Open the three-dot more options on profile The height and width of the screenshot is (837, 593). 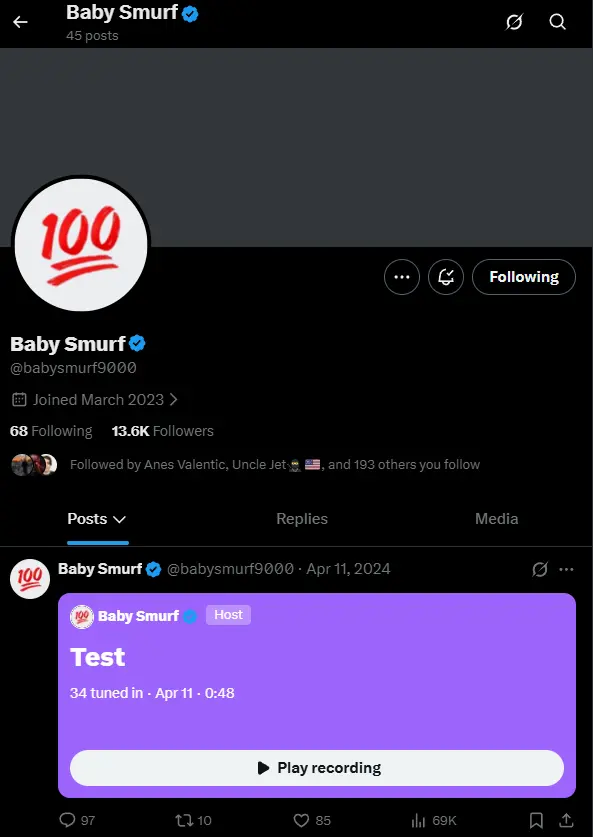point(402,277)
